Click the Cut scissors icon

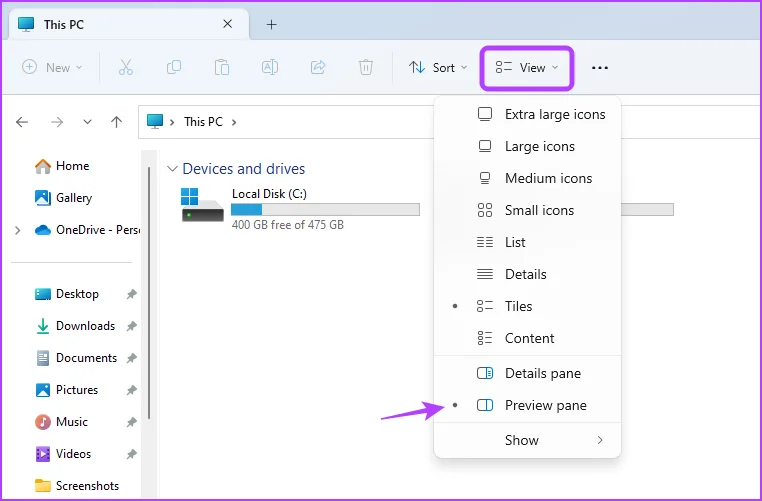(126, 68)
